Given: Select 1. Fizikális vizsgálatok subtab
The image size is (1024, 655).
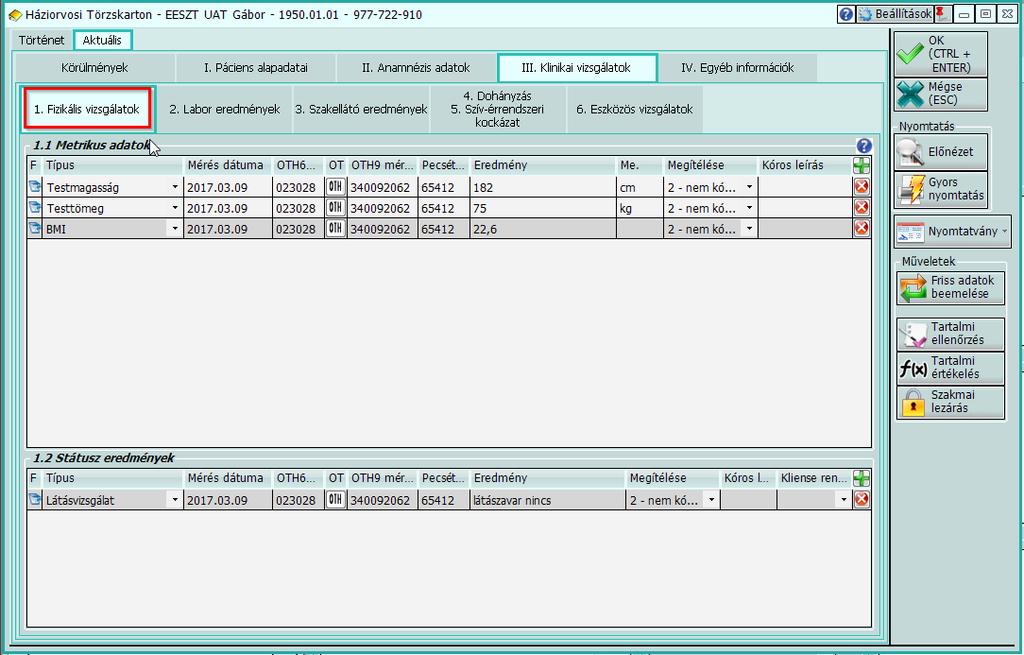Looking at the screenshot, I should pyautogui.click(x=88, y=109).
